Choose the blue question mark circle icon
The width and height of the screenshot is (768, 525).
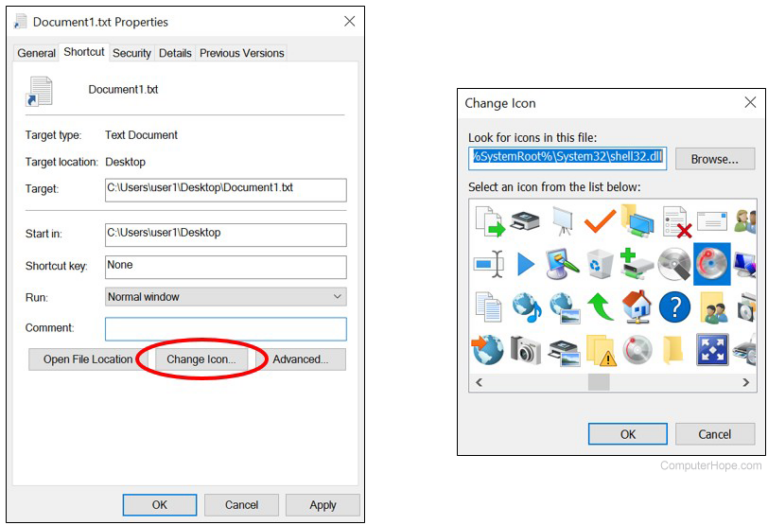674,308
